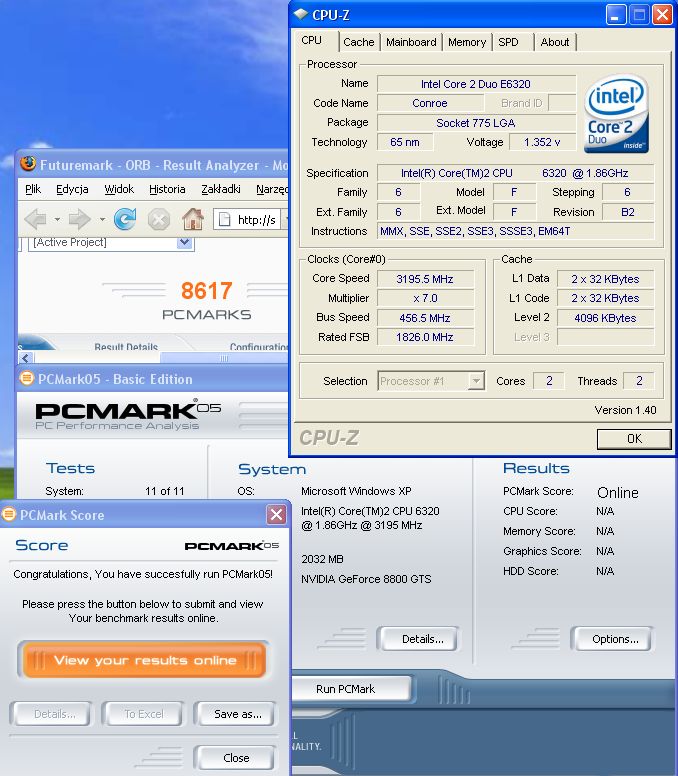
Task: Open the Processor #1 selection dropdown
Action: (476, 381)
